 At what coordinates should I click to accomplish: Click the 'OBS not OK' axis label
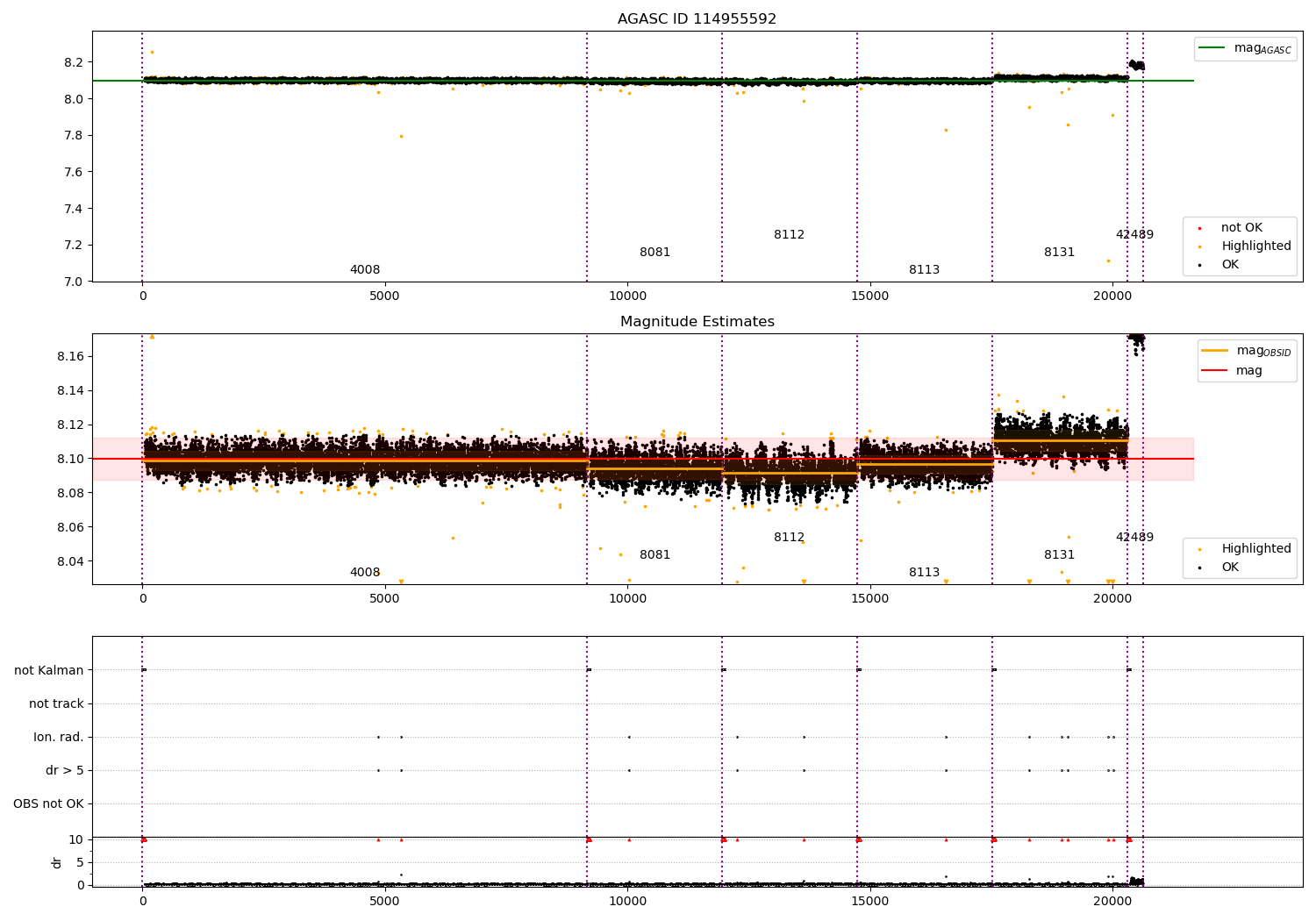pos(48,803)
